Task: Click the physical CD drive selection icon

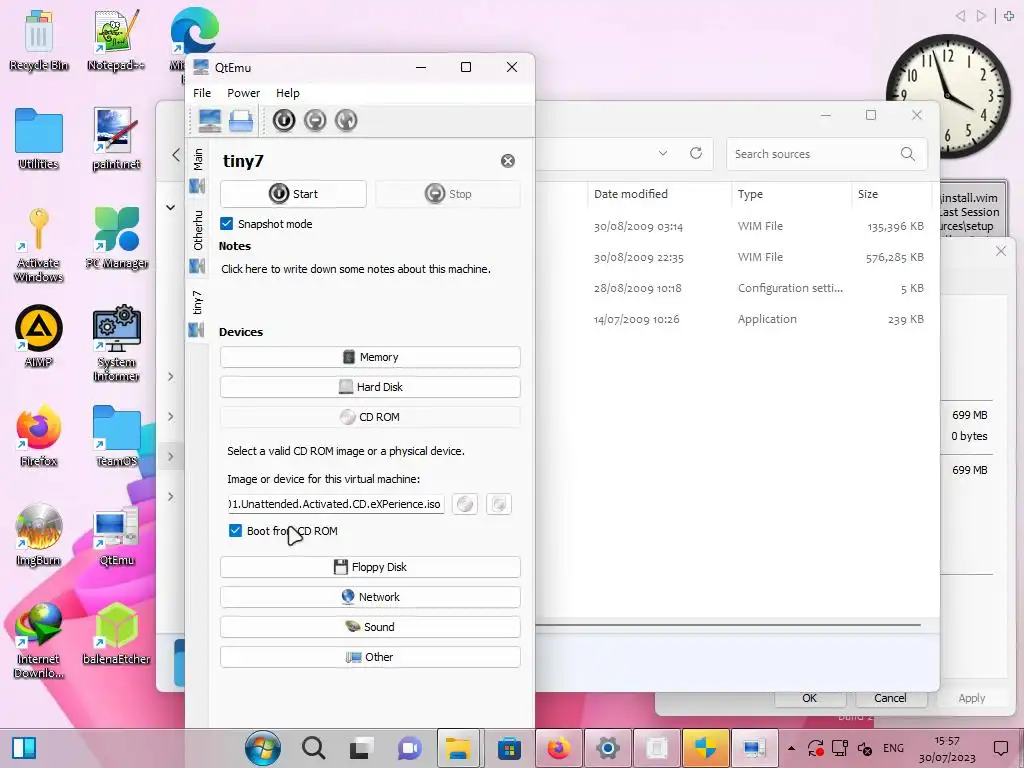Action: [499, 504]
